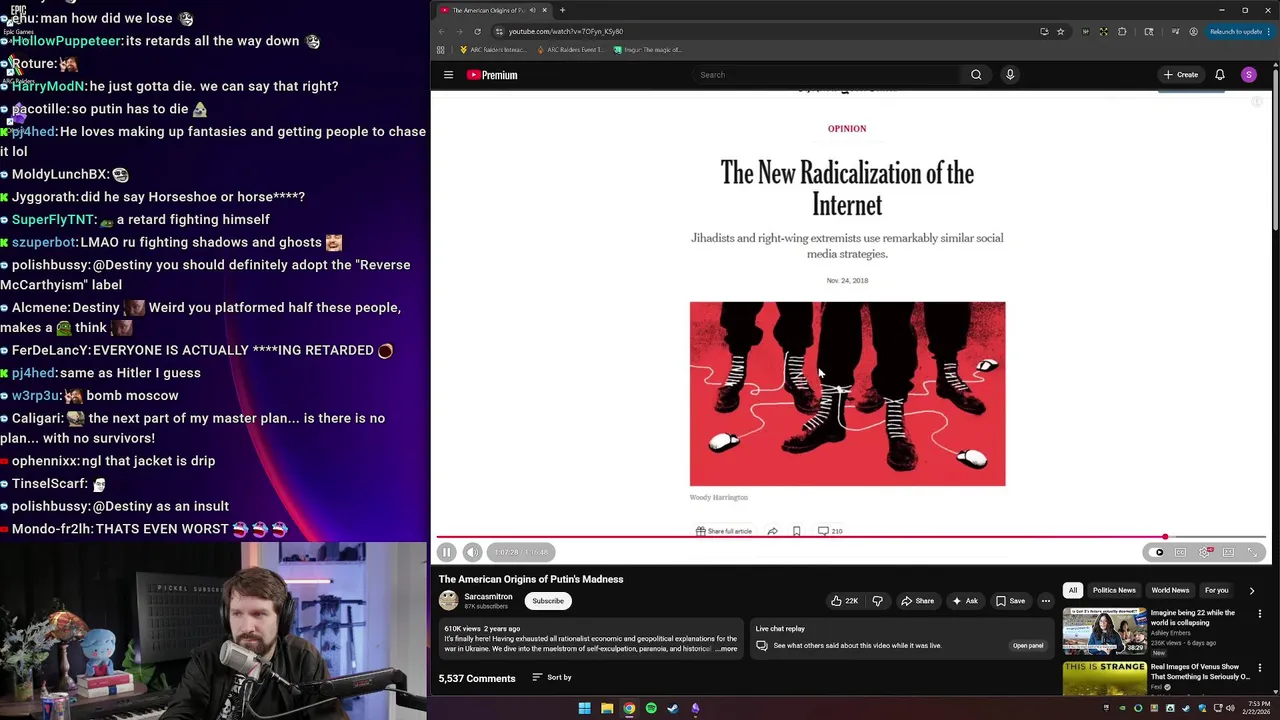
Task: Focus the YouTube search box
Action: pyautogui.click(x=825, y=75)
